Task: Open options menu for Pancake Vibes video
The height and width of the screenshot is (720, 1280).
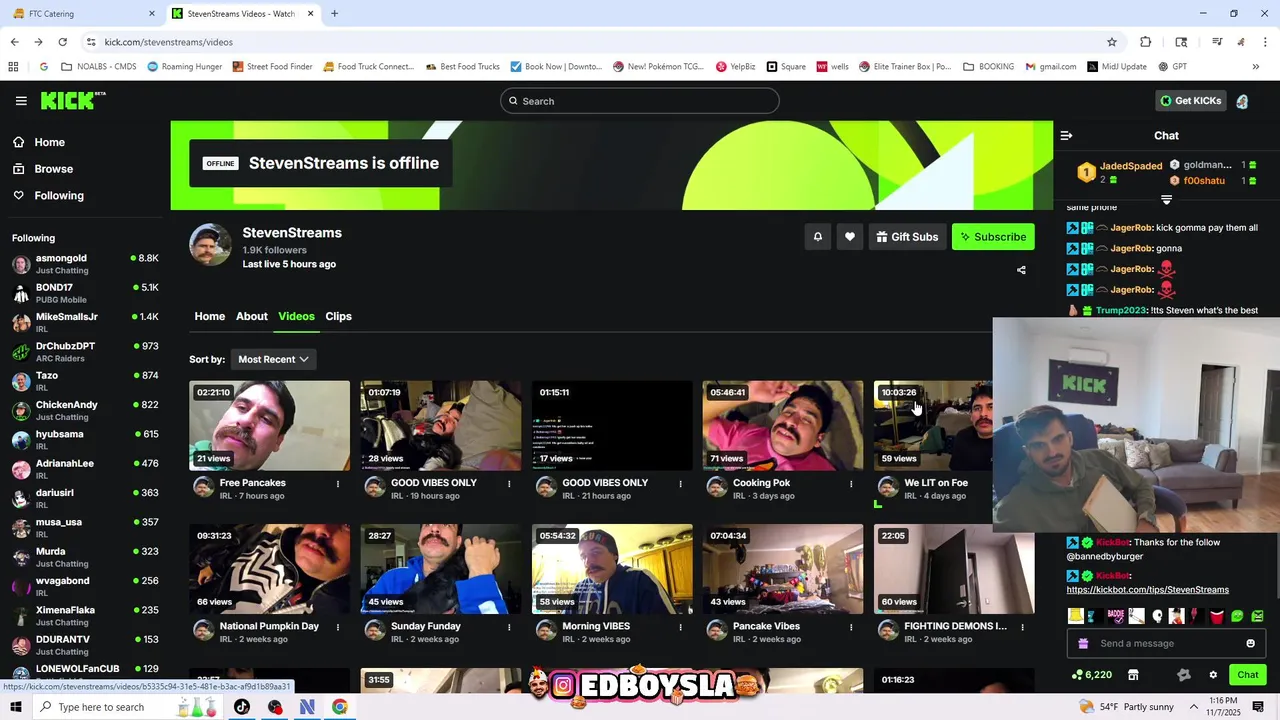Action: point(851,627)
